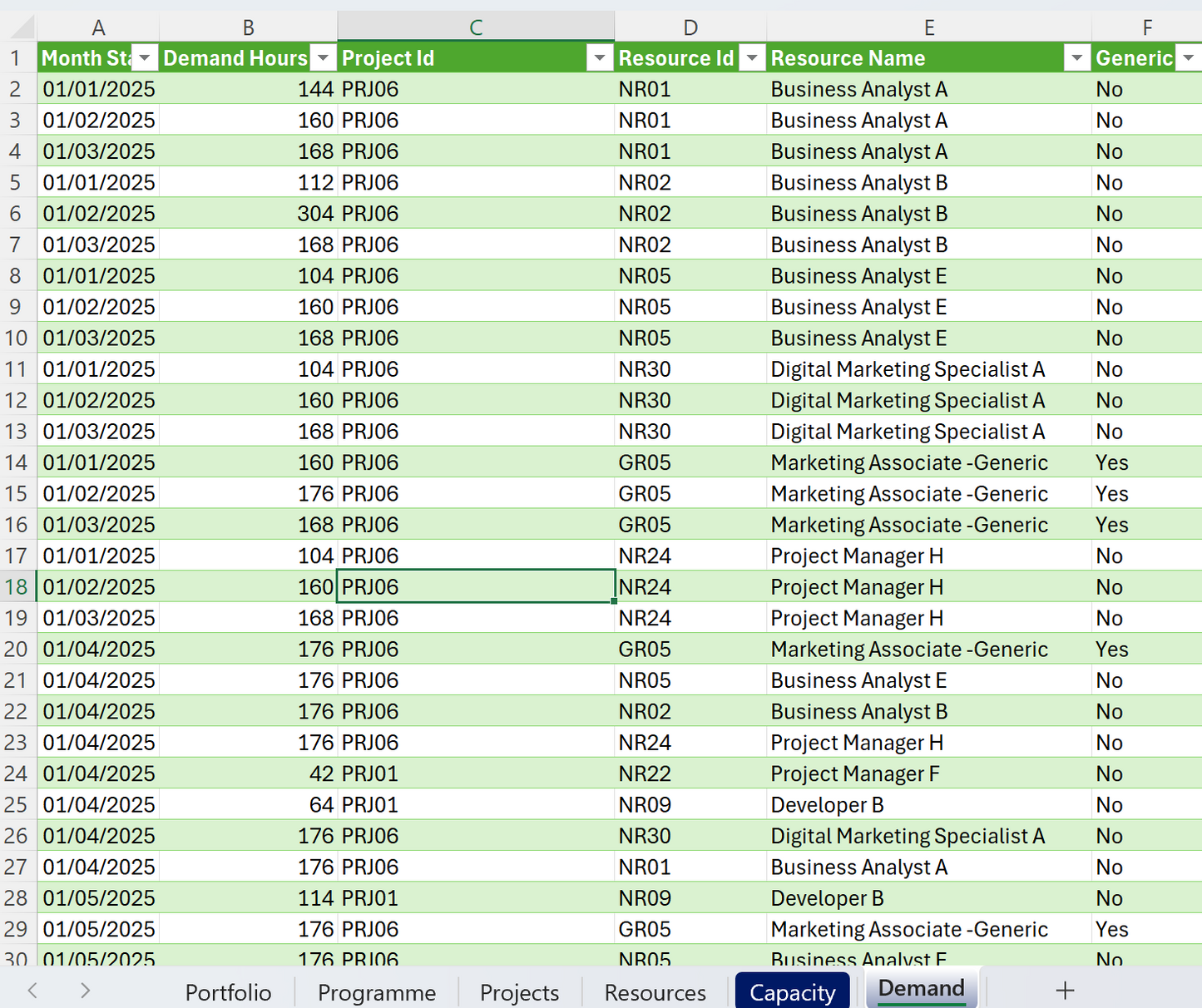The image size is (1202, 1008).
Task: Click the sheet navigation right arrow
Action: click(x=84, y=991)
